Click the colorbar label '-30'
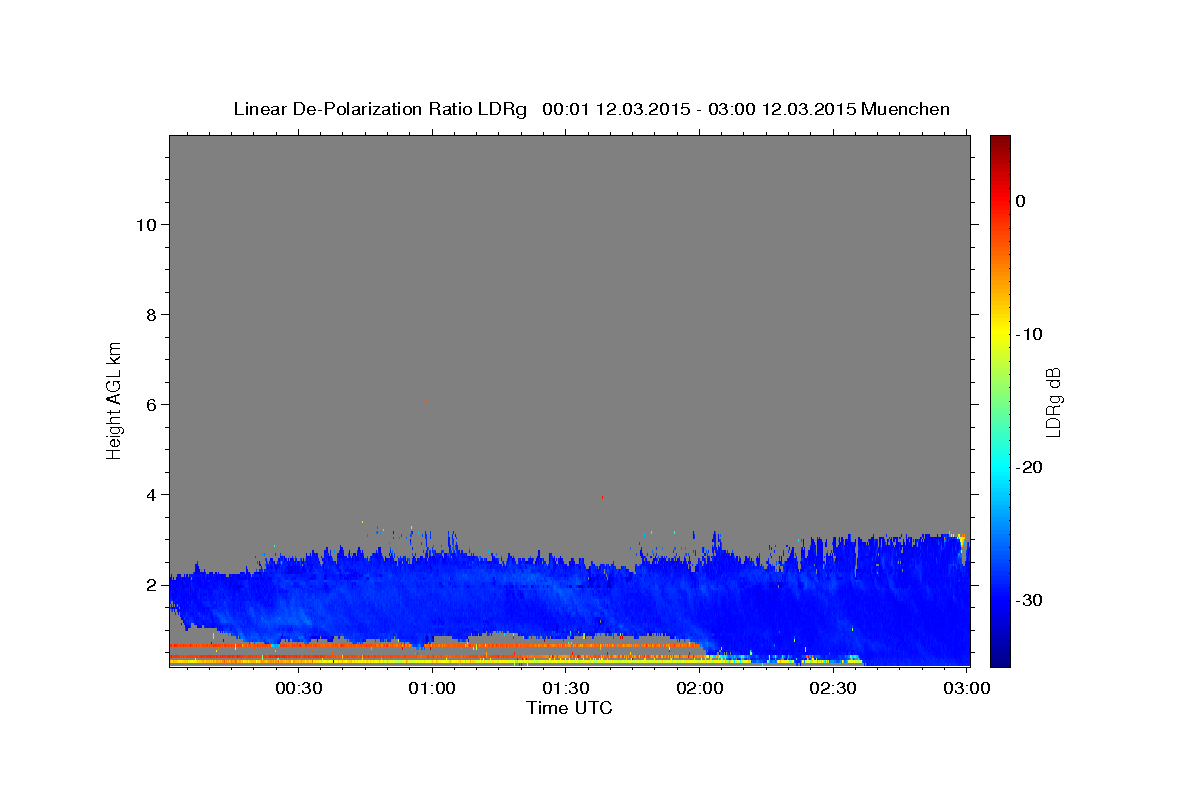The height and width of the screenshot is (800, 1200). coord(1030,600)
